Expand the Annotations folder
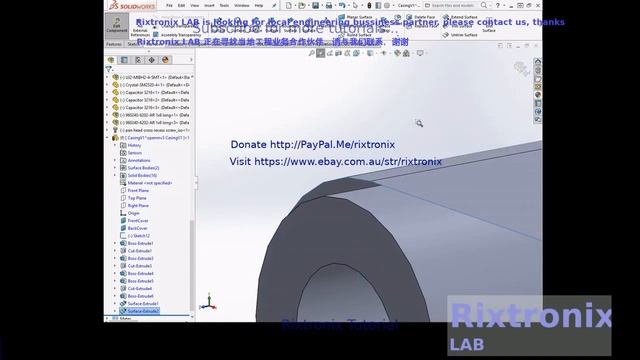Viewport: 640px width, 360px height. coord(115,160)
